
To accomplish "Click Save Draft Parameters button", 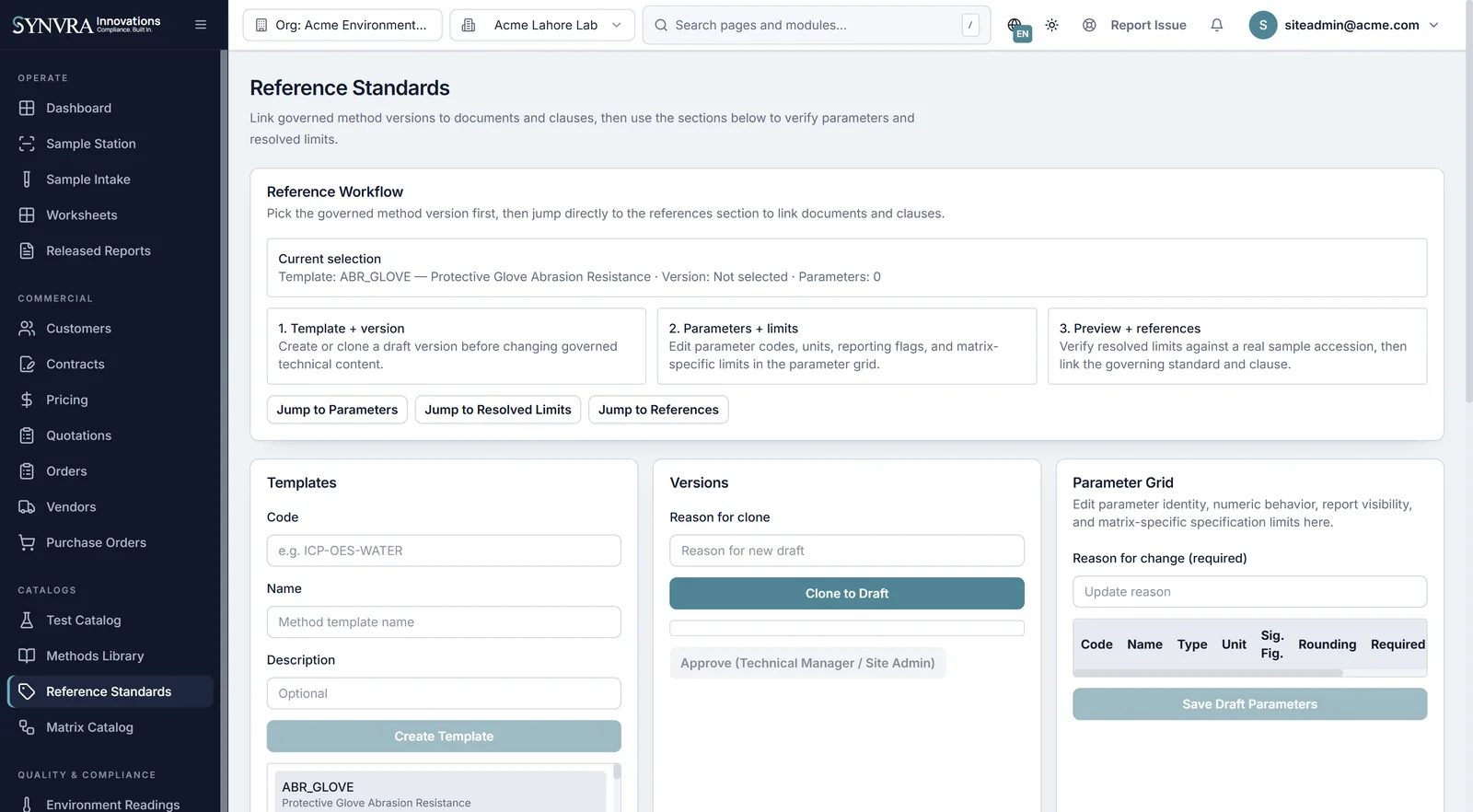I will click(x=1249, y=704).
